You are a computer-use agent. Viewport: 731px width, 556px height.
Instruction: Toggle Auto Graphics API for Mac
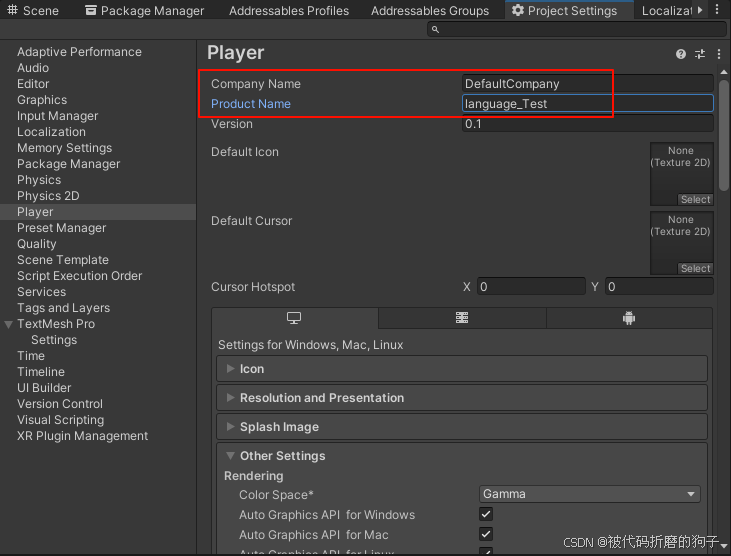click(x=486, y=535)
